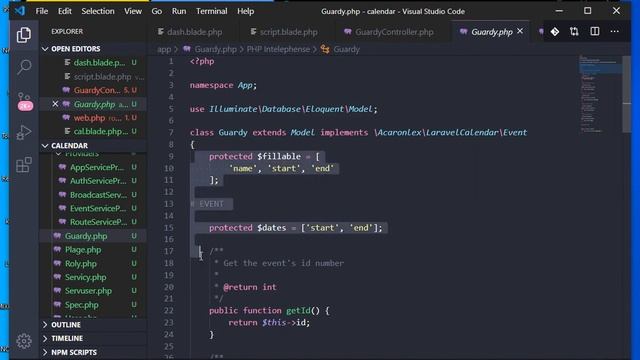The height and width of the screenshot is (360, 640).
Task: Click the EVENT comment on line 13
Action: [x=211, y=204]
